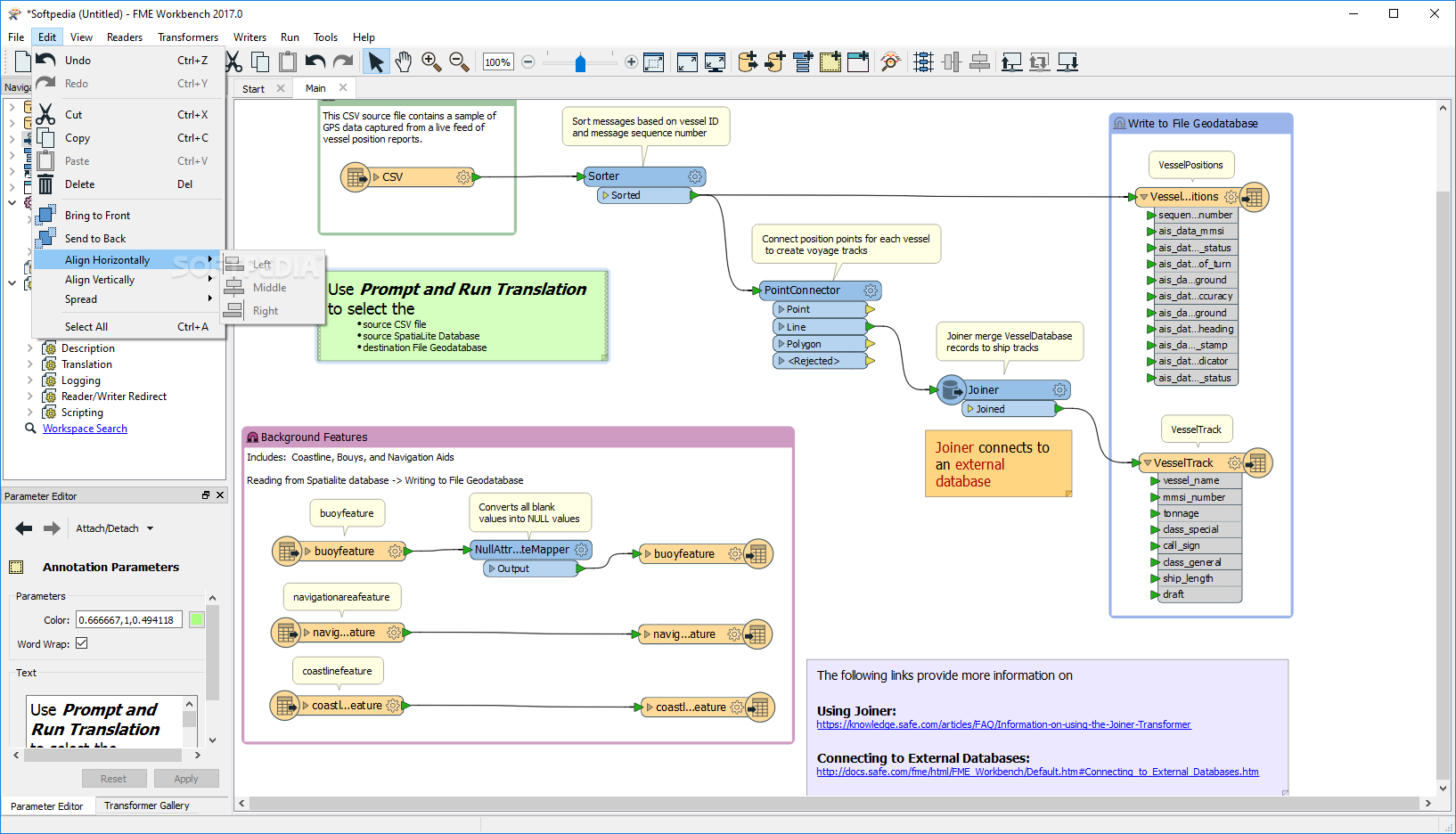Expand the Logging tree node
The height and width of the screenshot is (834, 1456).
29,380
